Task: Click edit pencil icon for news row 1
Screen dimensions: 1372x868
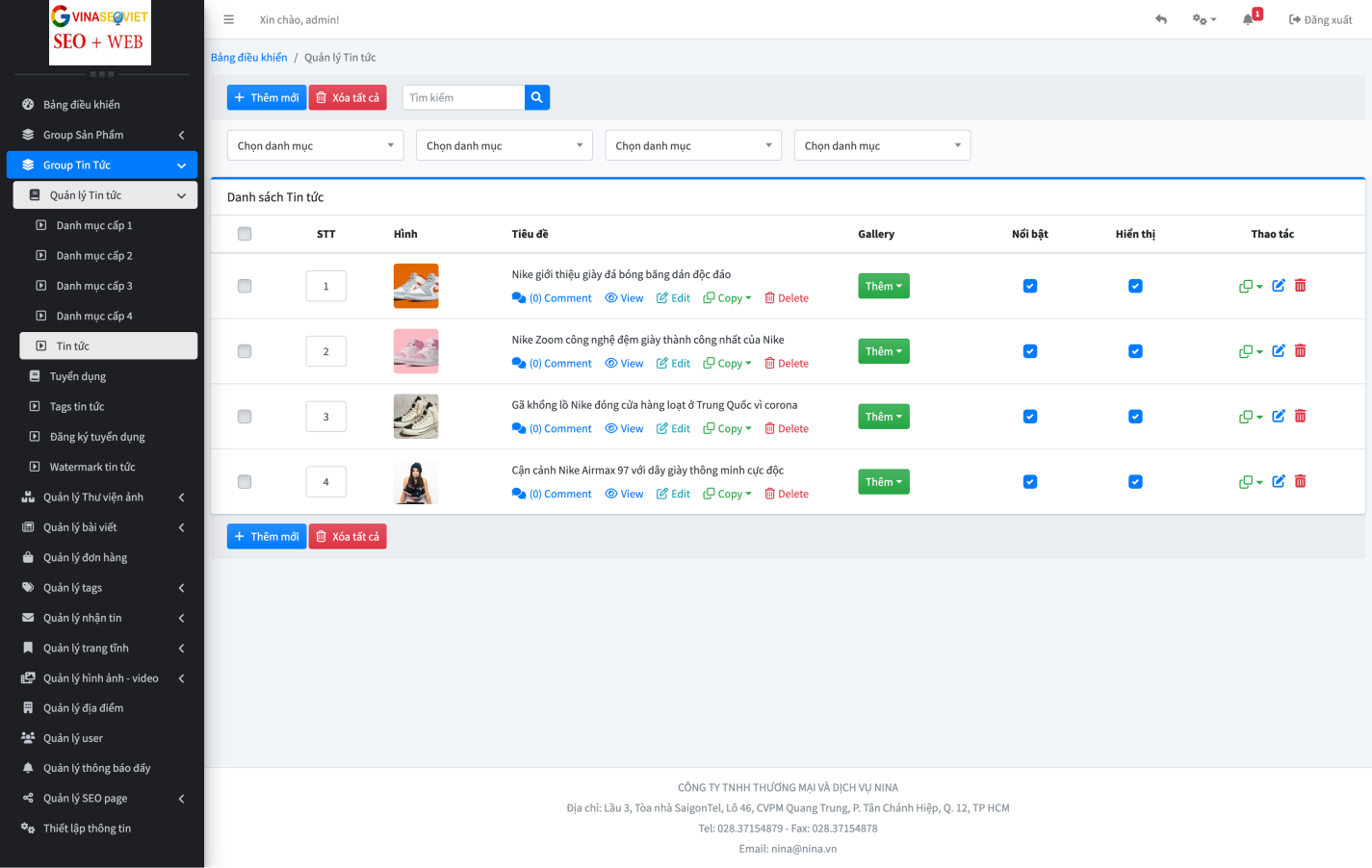Action: (x=1279, y=286)
